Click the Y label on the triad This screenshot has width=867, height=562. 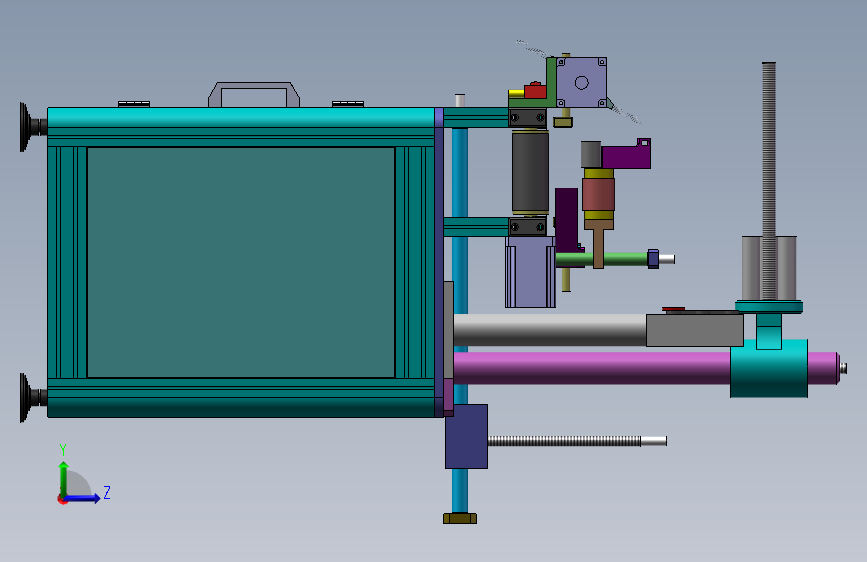pyautogui.click(x=63, y=450)
